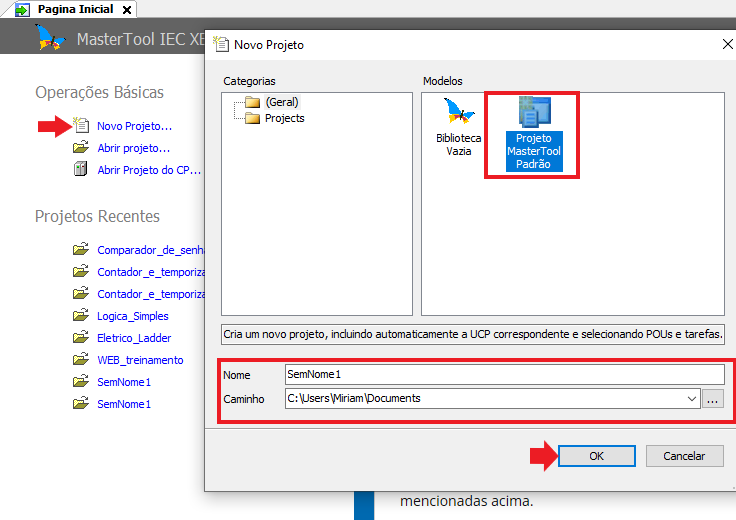
Task: Open the Novo Projeto link
Action: coord(134,126)
